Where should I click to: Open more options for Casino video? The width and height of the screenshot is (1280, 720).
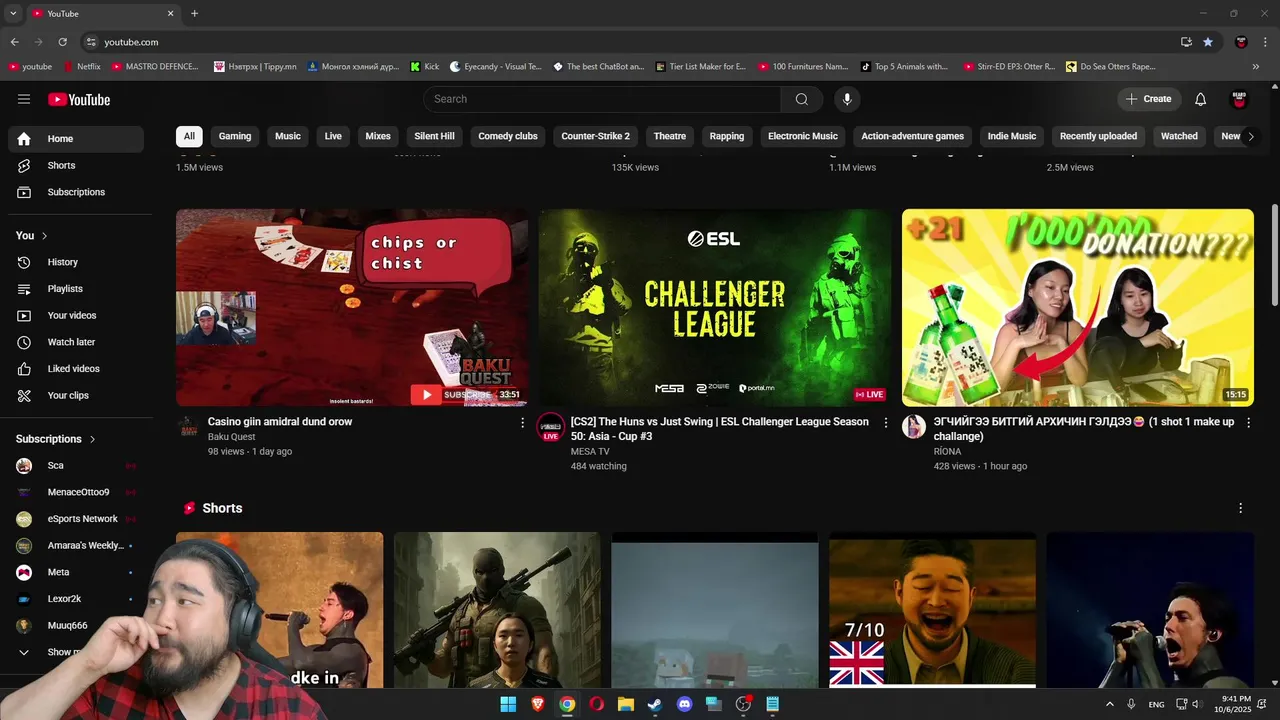click(x=522, y=423)
